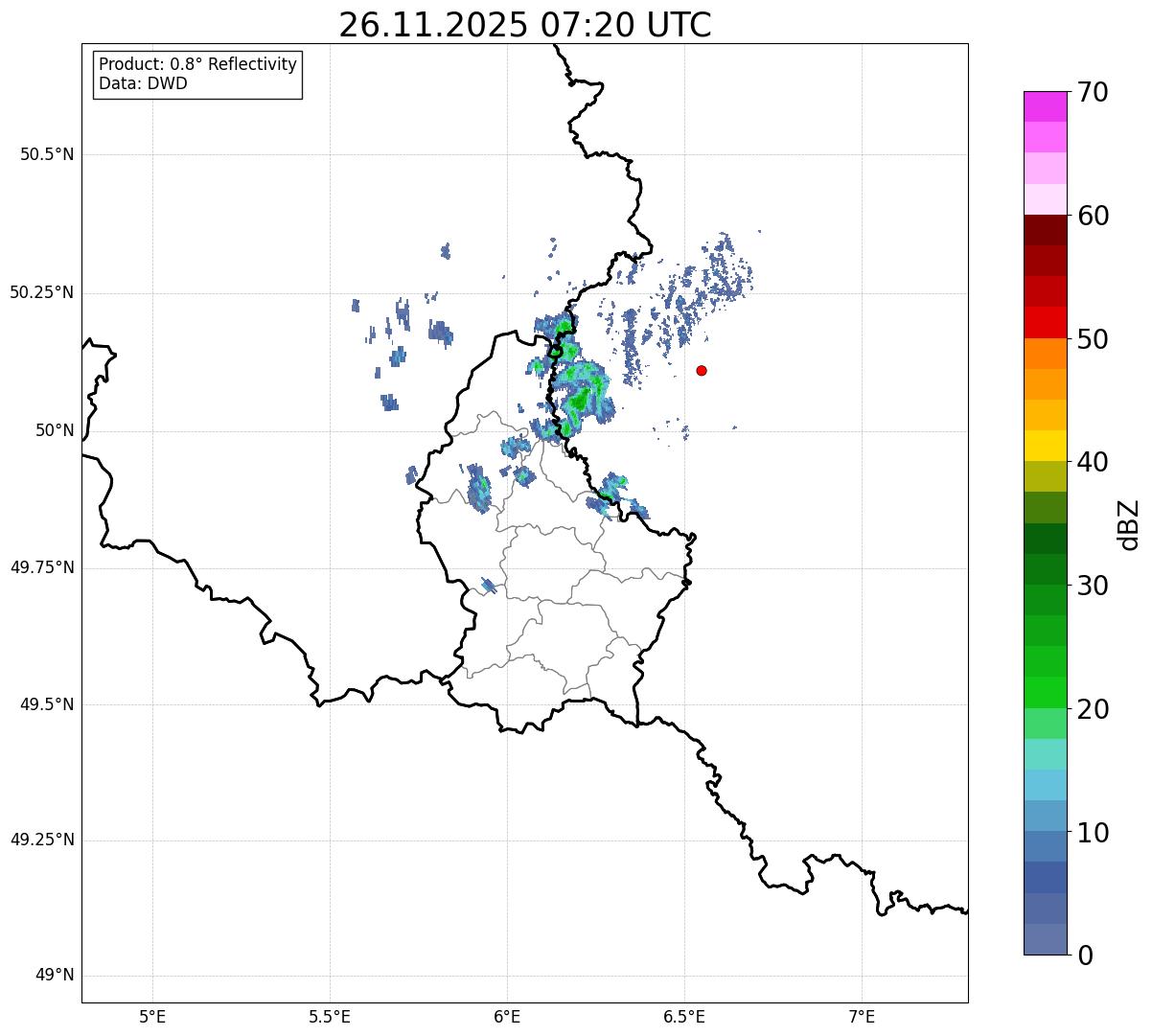
Task: Click the 49.25°N latitude label
Action: pos(42,840)
